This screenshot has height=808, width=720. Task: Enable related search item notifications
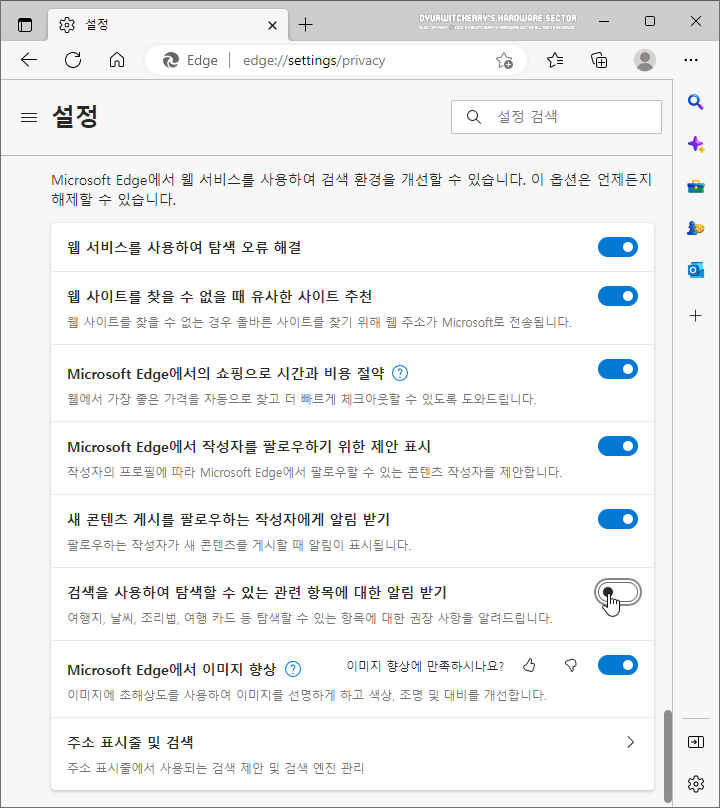(x=618, y=592)
